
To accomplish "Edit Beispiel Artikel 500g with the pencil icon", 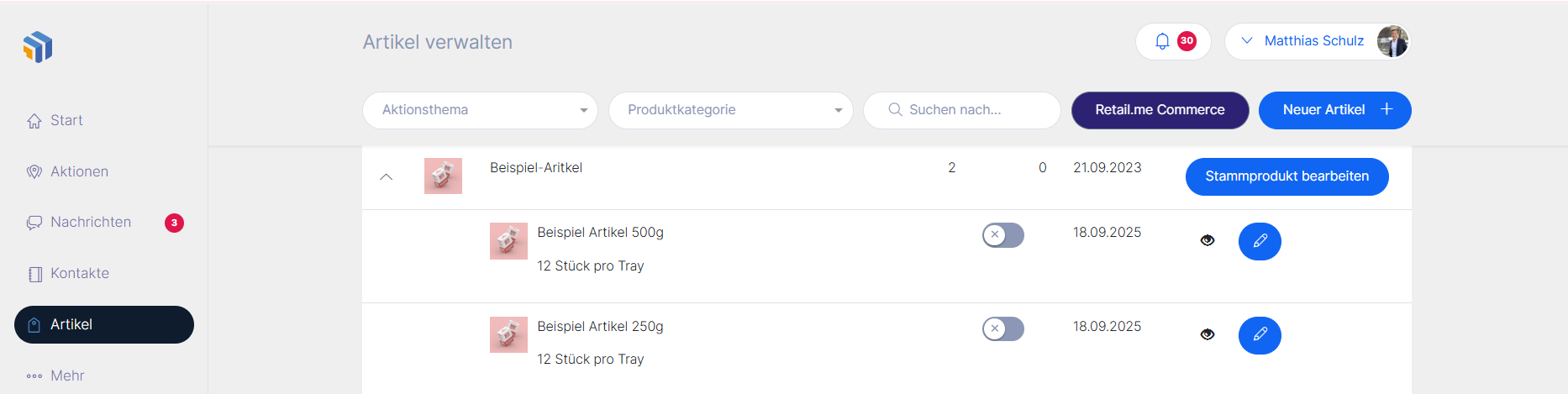I will pos(1260,241).
